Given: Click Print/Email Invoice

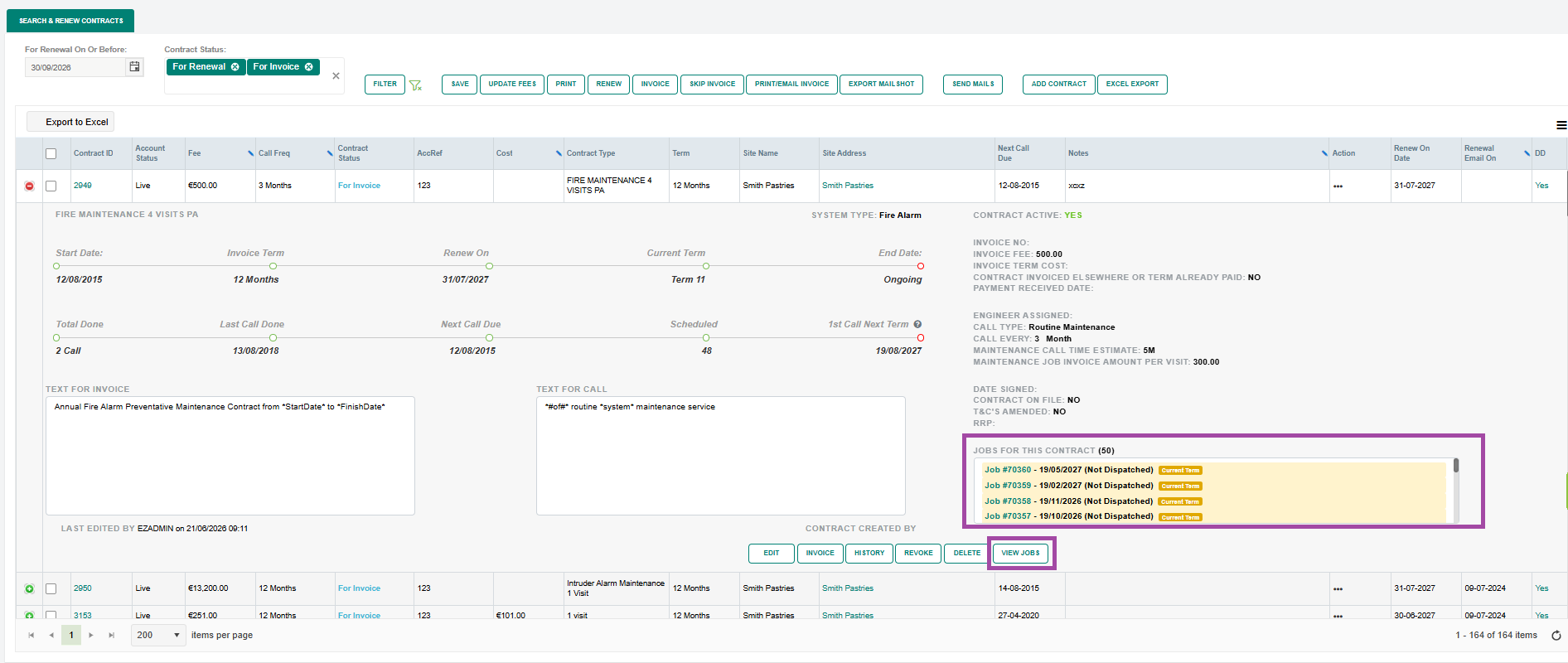Looking at the screenshot, I should [791, 85].
